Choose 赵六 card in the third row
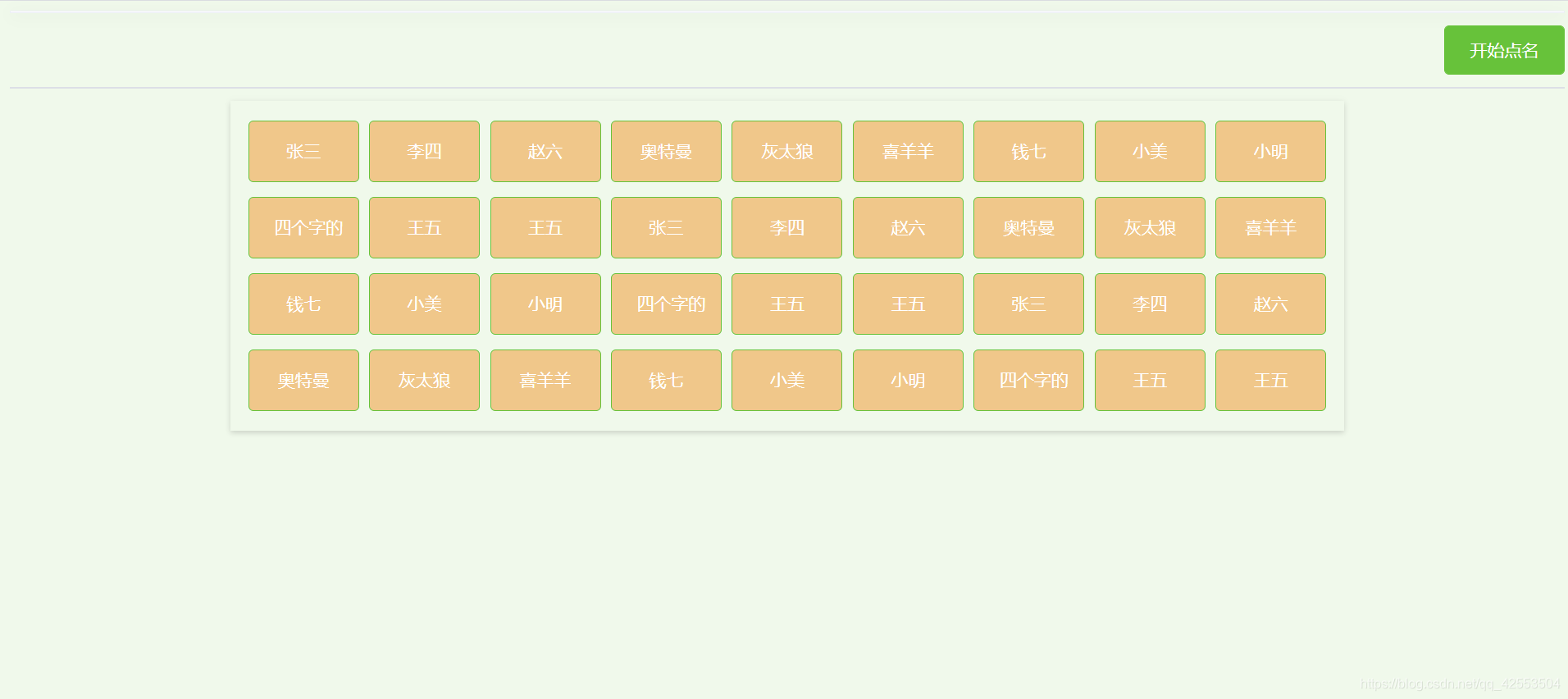The width and height of the screenshot is (1568, 699). click(1270, 304)
